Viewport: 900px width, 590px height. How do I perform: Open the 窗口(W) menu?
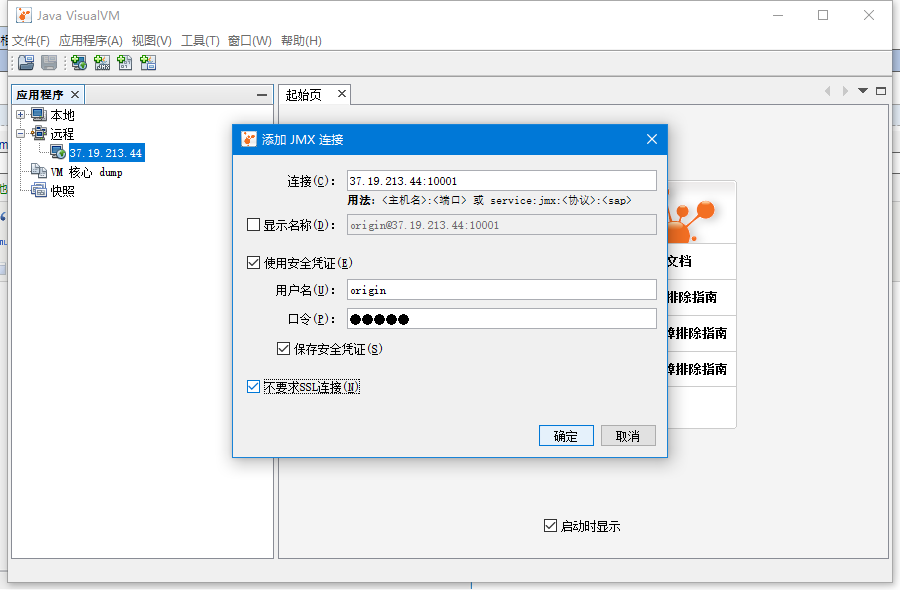[250, 41]
